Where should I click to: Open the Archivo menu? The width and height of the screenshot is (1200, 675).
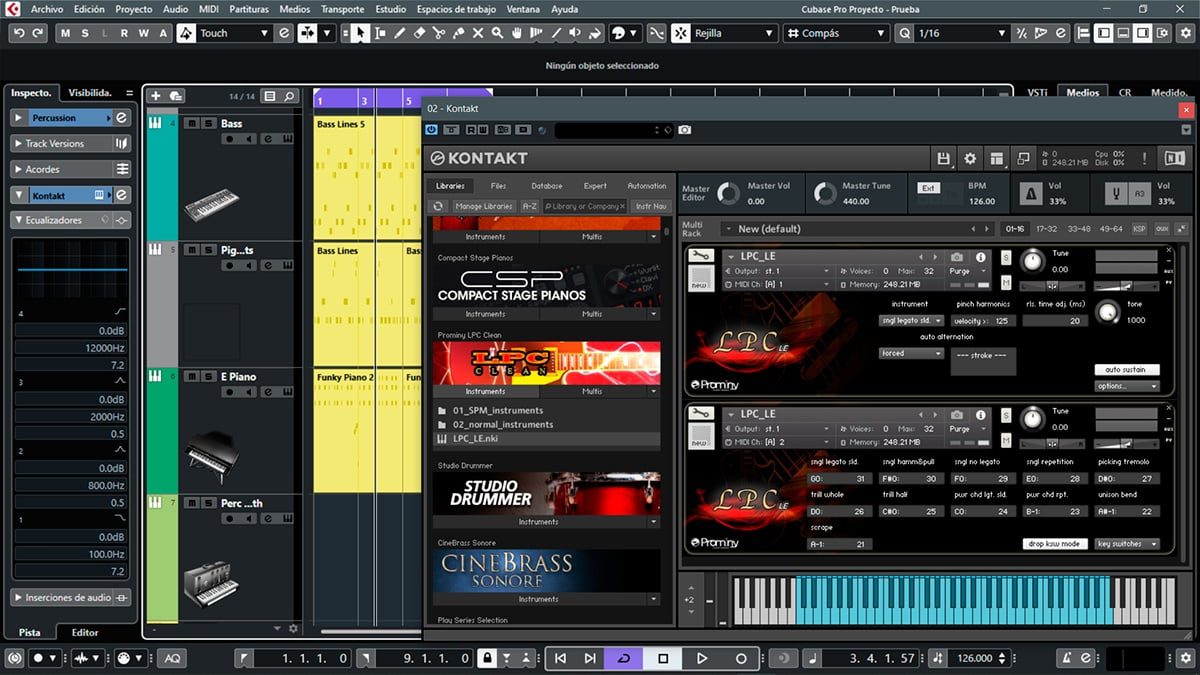pos(47,9)
